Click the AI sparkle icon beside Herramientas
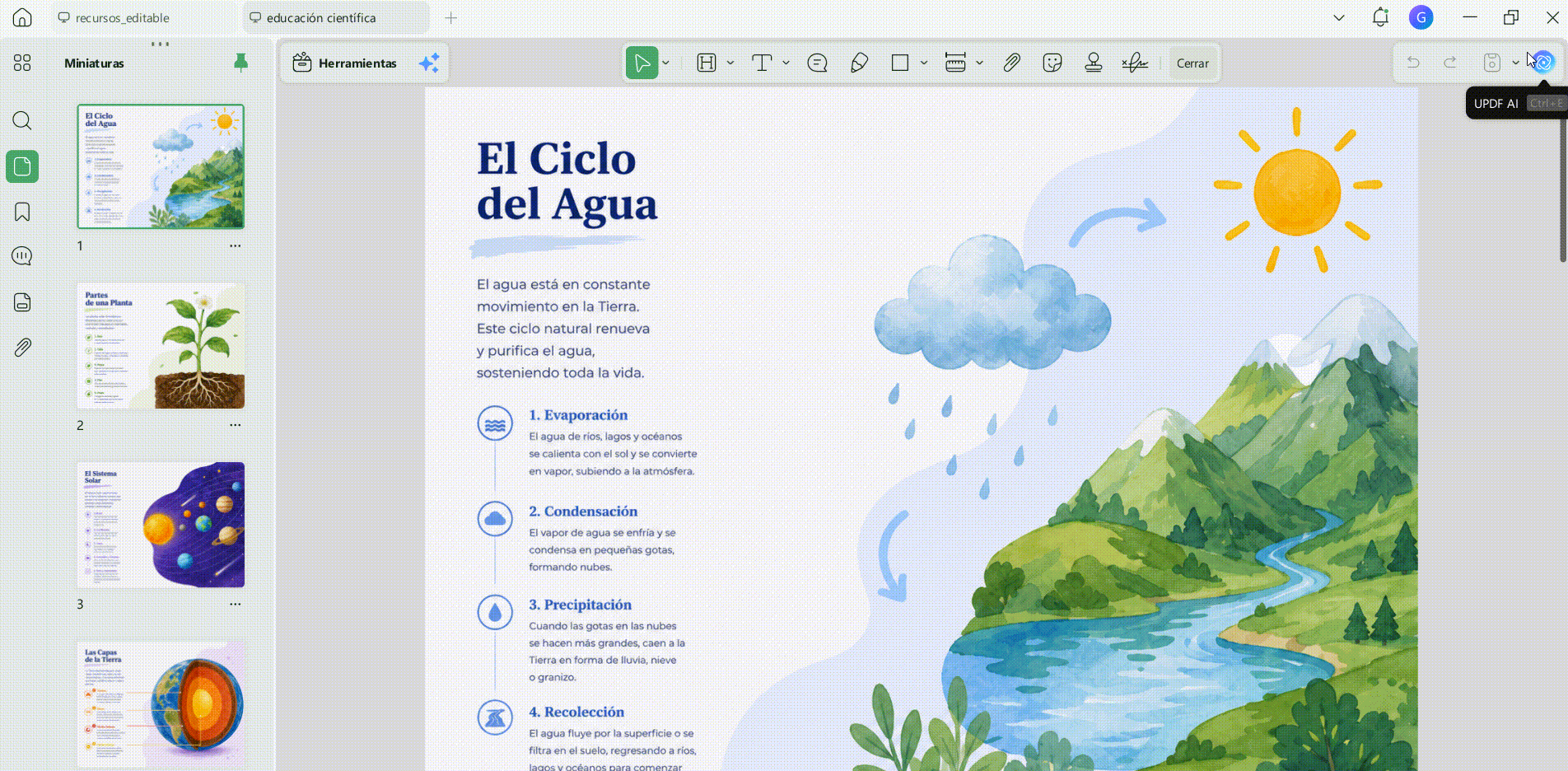Viewport: 1568px width, 771px height. point(429,63)
